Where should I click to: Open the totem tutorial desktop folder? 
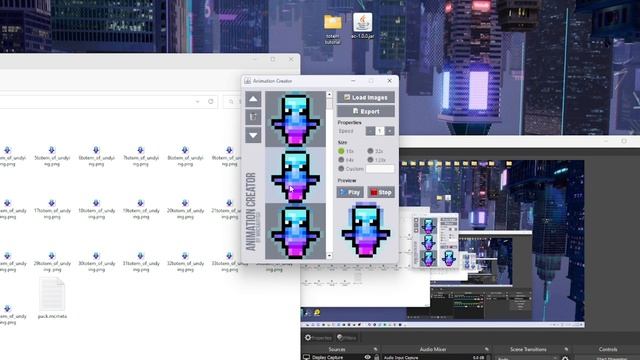tap(333, 29)
